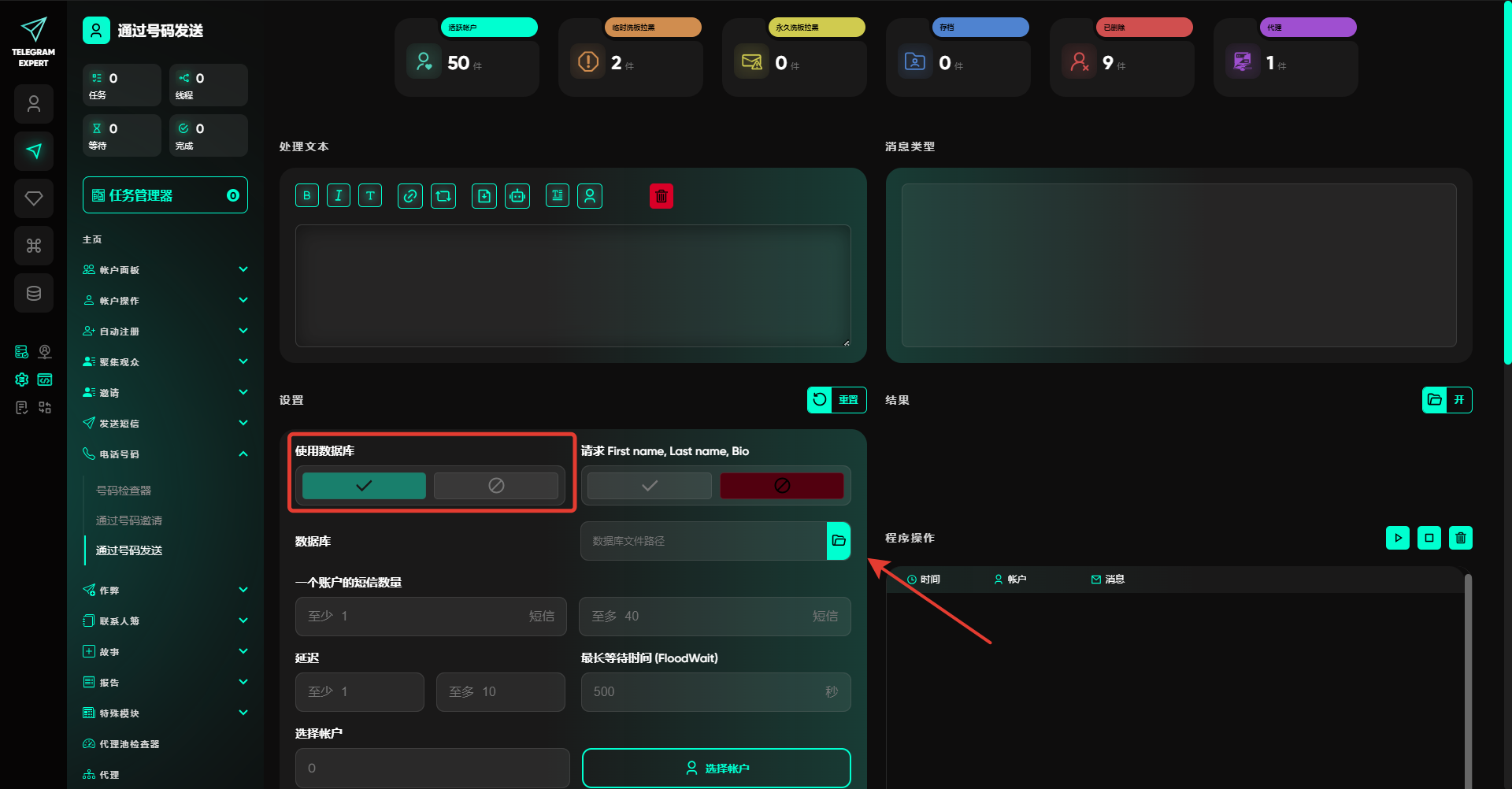The height and width of the screenshot is (789, 1512).
Task: Open the 号码检查器 submenu item
Action: pyautogui.click(x=124, y=491)
